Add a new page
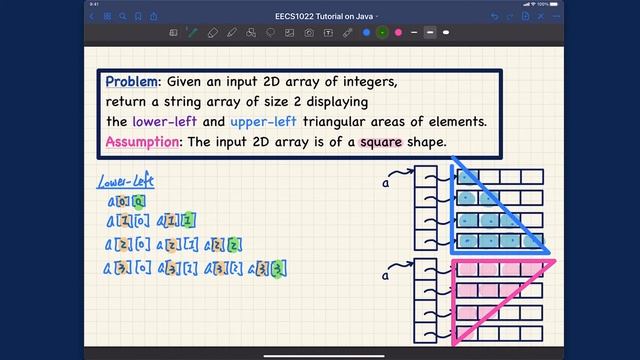Image resolution: width=640 pixels, height=360 pixels. pyautogui.click(x=525, y=16)
